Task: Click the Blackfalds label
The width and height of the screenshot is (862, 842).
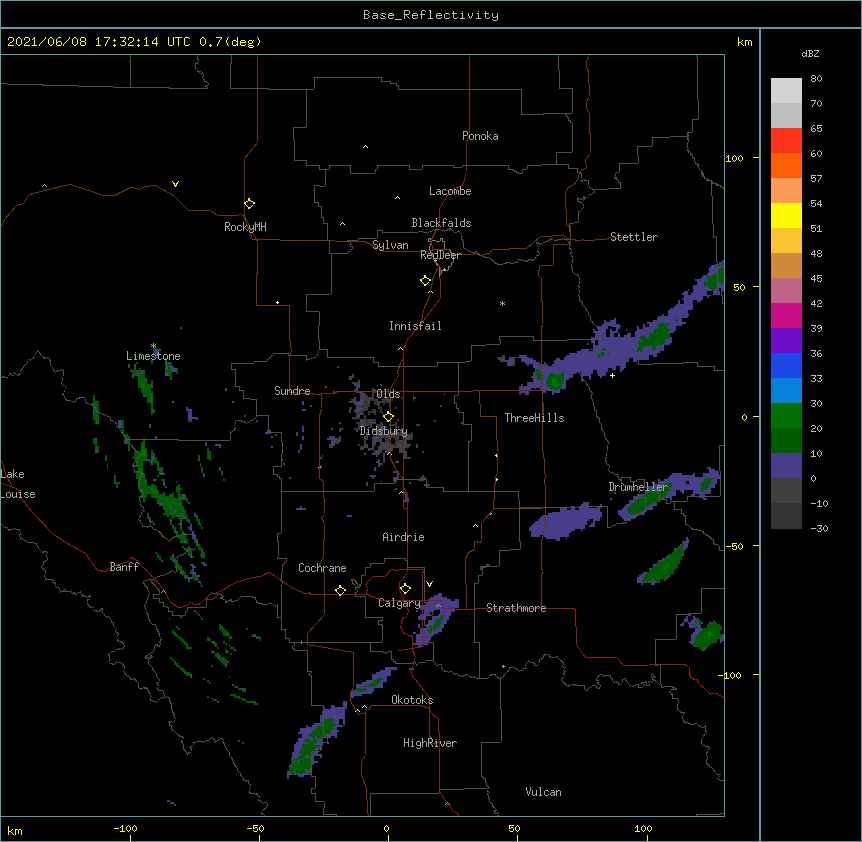Action: pos(441,223)
